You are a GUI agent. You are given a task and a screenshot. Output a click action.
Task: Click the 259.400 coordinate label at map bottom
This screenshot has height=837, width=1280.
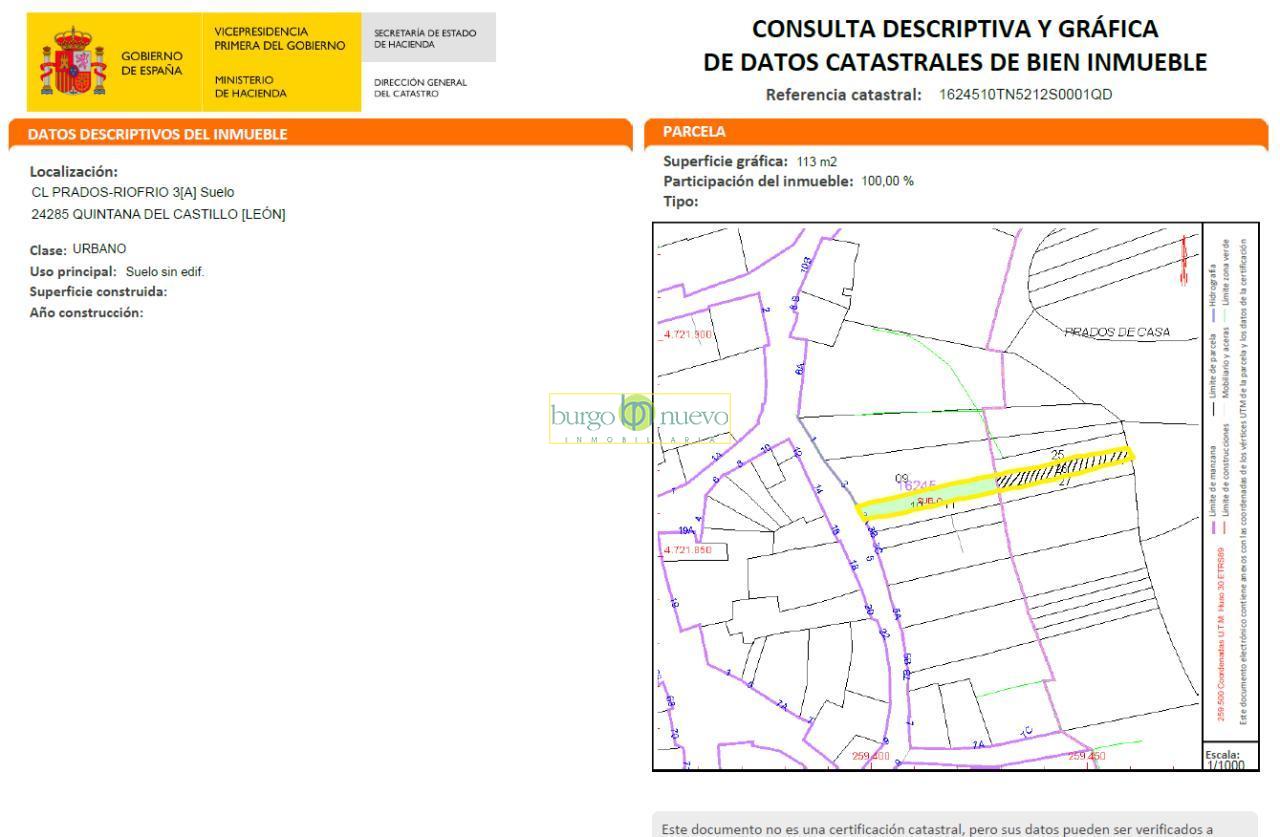point(870,757)
